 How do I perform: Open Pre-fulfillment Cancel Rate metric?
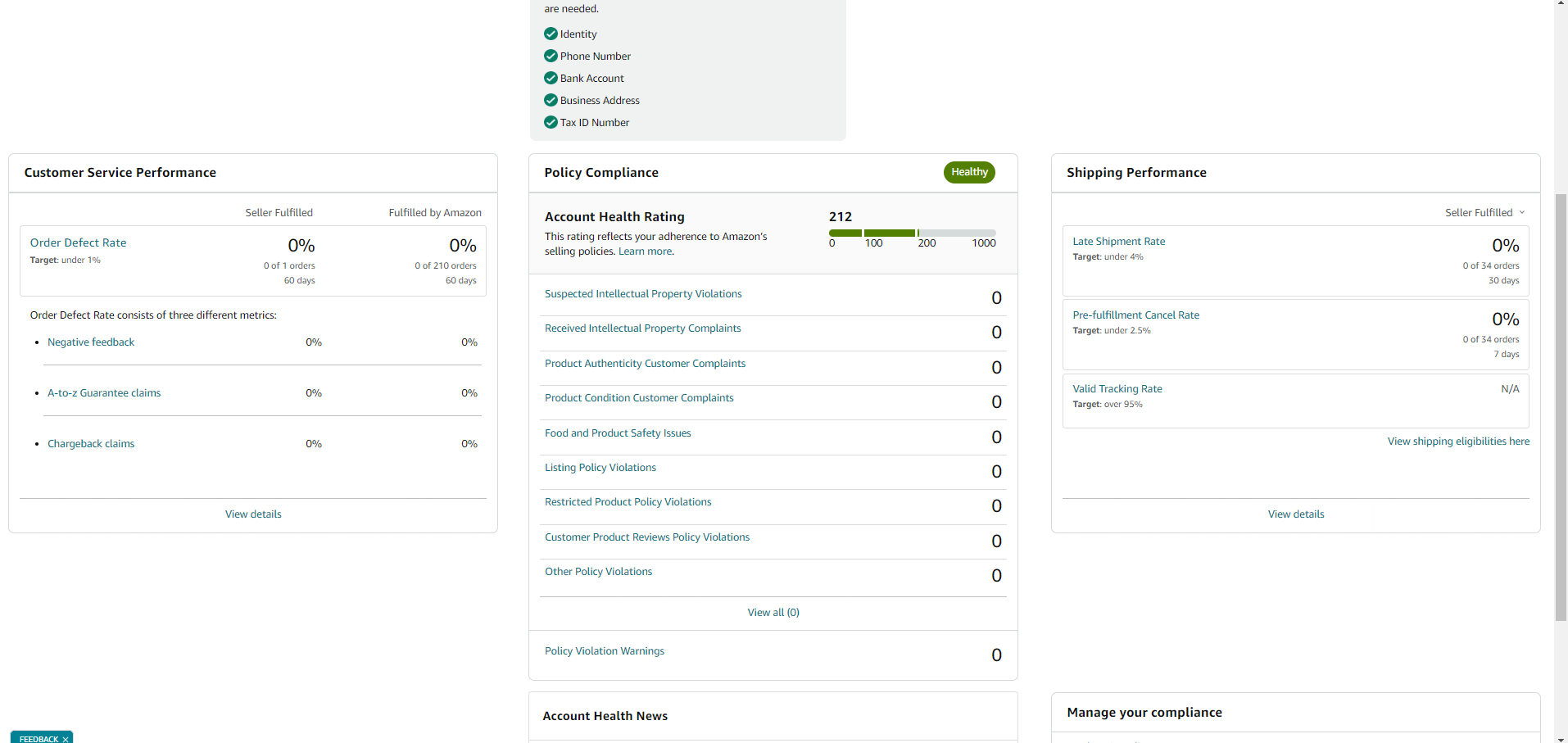1136,315
